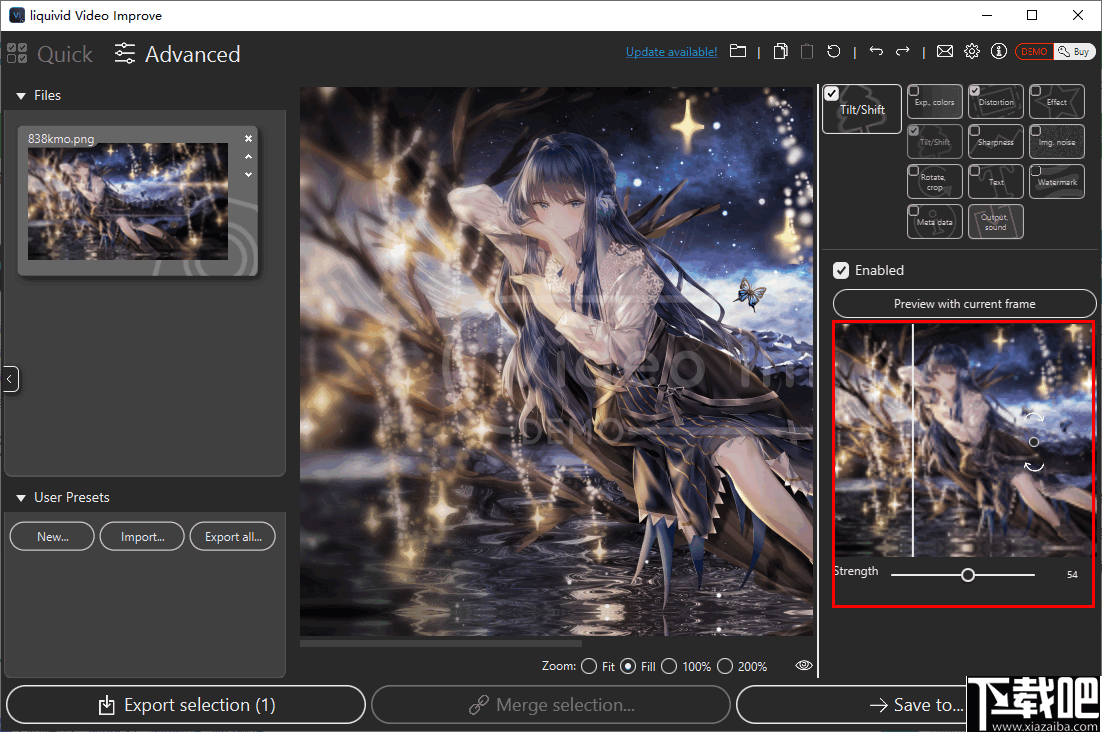Screen dimensions: 1102x732
Task: Select the Rotate, crop tool
Action: [x=934, y=181]
